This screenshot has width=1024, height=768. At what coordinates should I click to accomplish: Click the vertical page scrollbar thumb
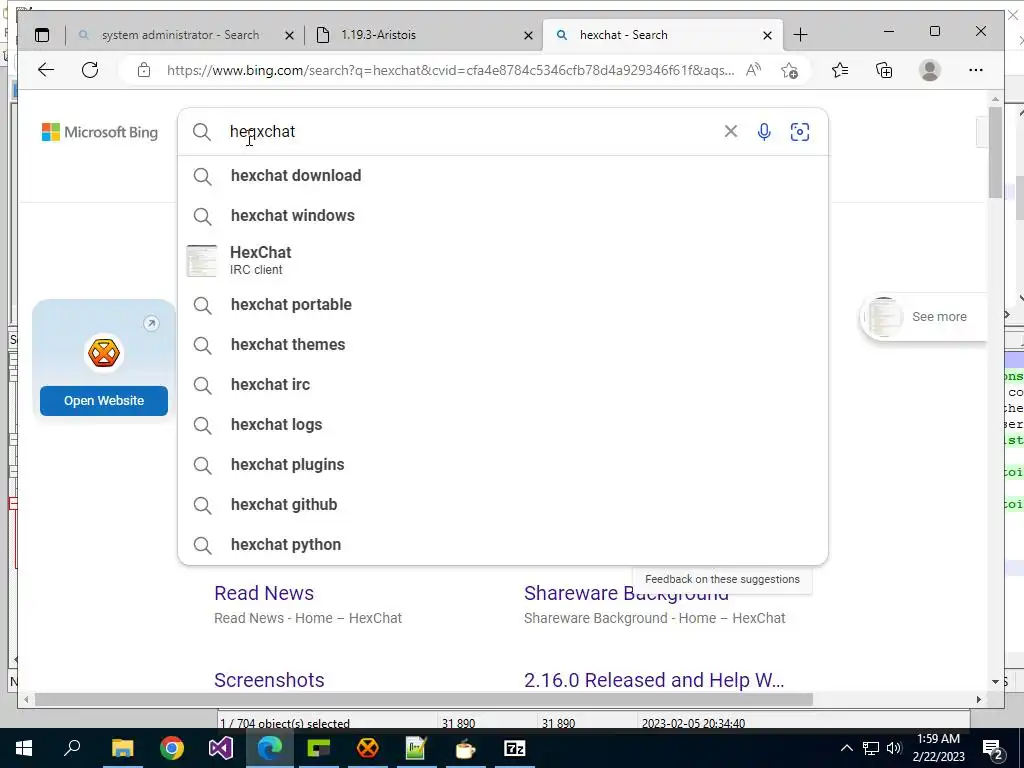(x=995, y=152)
